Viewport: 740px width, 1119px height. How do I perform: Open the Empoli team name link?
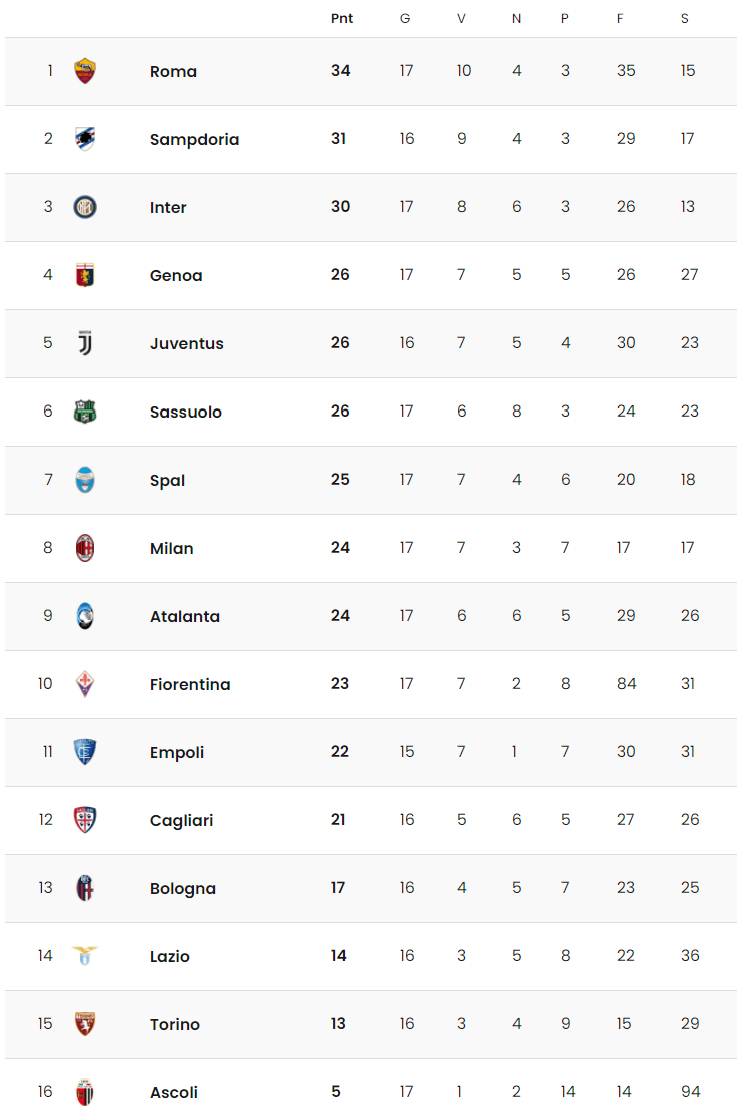(177, 752)
